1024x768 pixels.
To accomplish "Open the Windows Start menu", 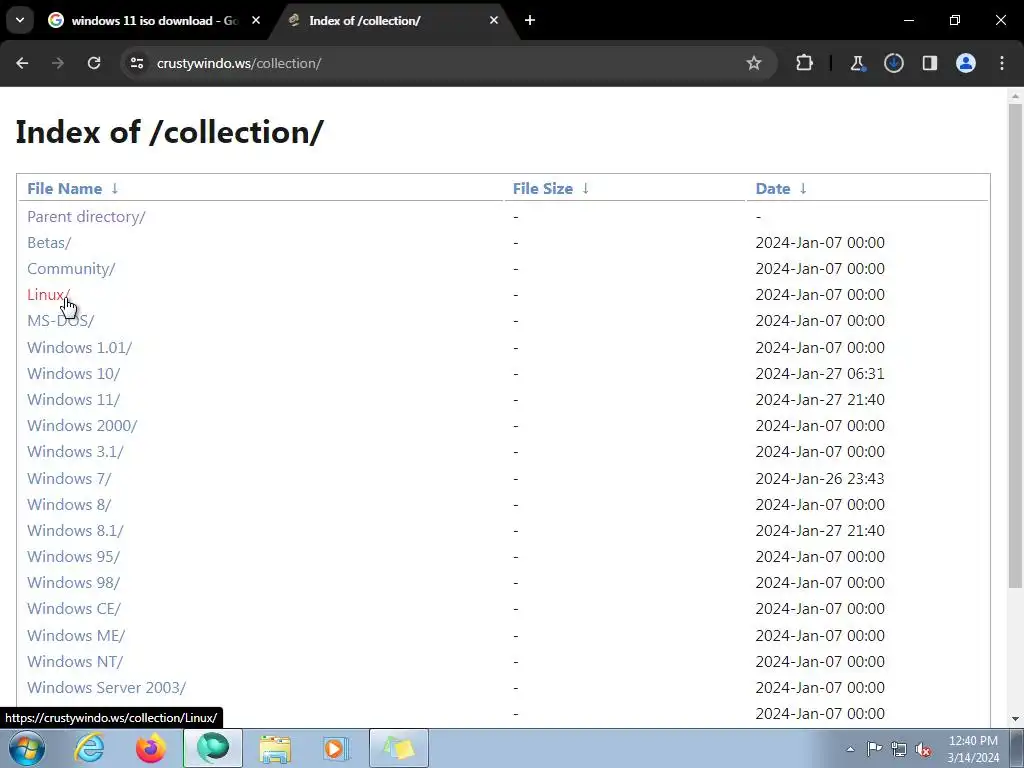I will pos(27,748).
